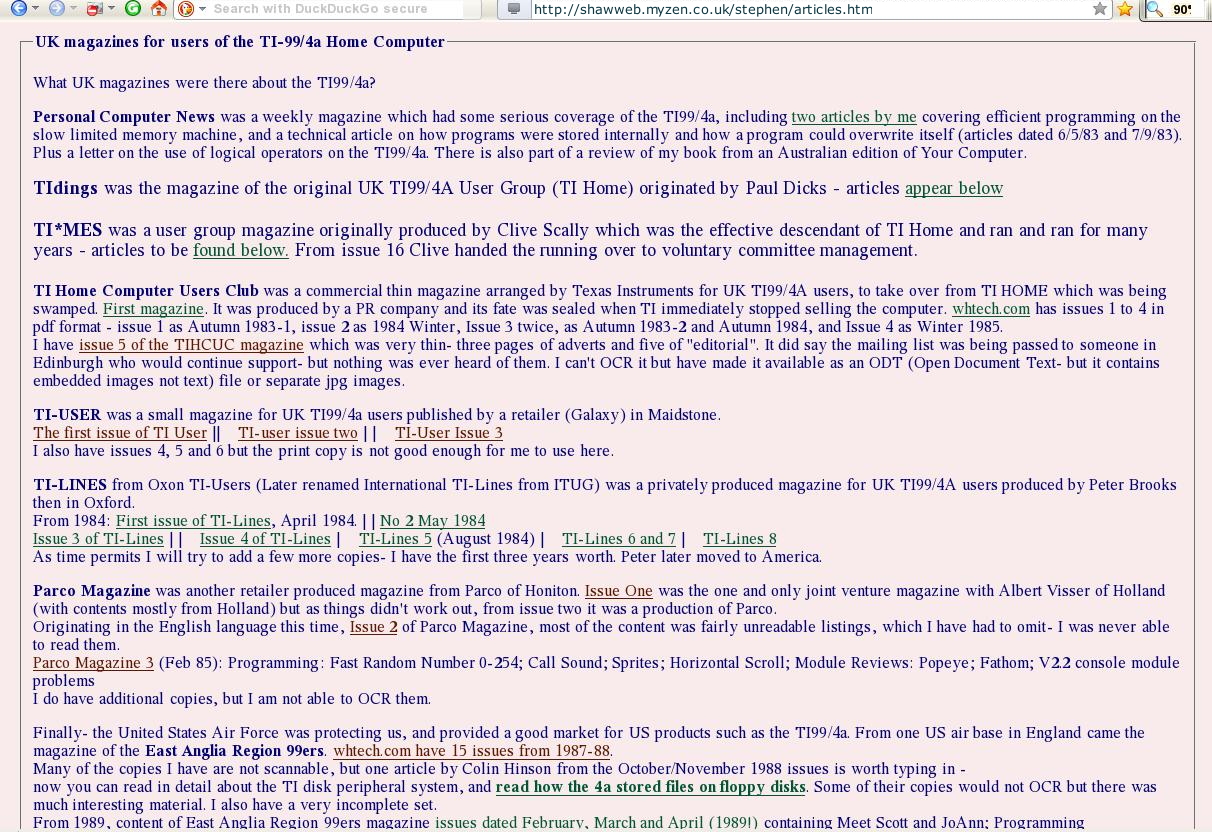Screen dimensions: 1212x832
Task: Open 'The first issue of TI User' link
Action: tap(120, 433)
